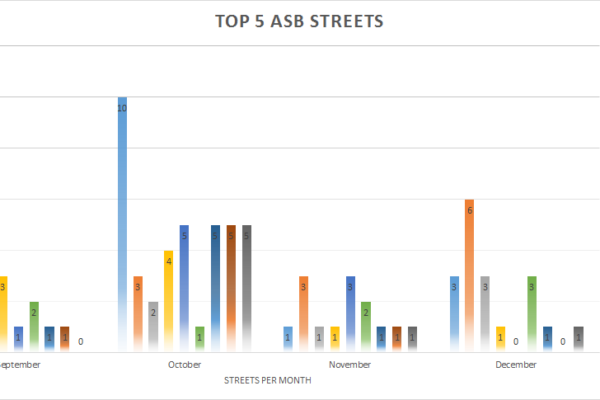Click the light blue December bar labeled 3

click(454, 313)
